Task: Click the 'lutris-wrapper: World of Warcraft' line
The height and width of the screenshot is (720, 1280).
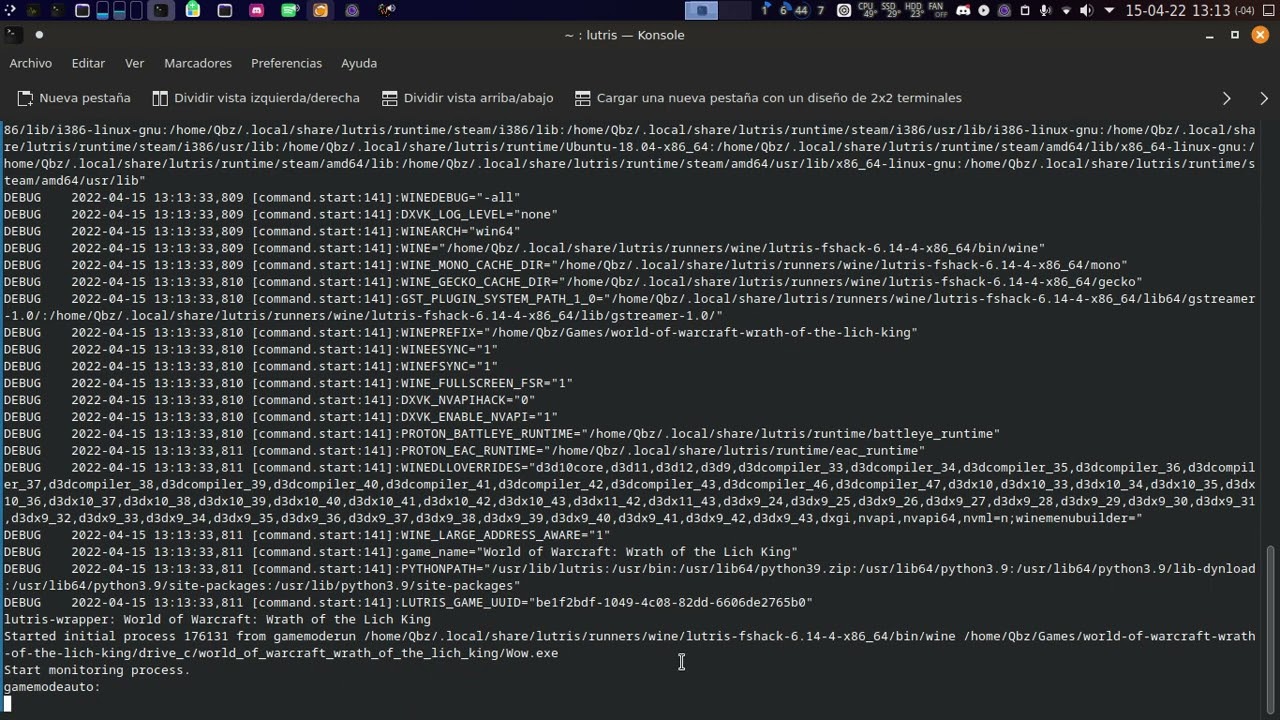Action: pos(217,620)
